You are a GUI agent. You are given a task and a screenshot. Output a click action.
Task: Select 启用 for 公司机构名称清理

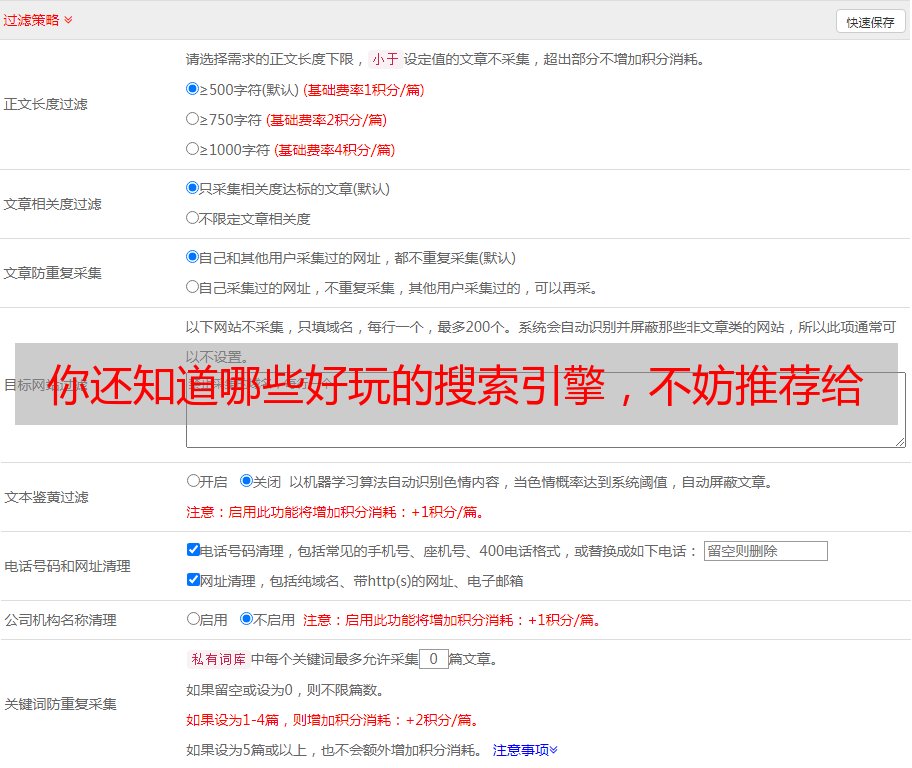point(194,619)
